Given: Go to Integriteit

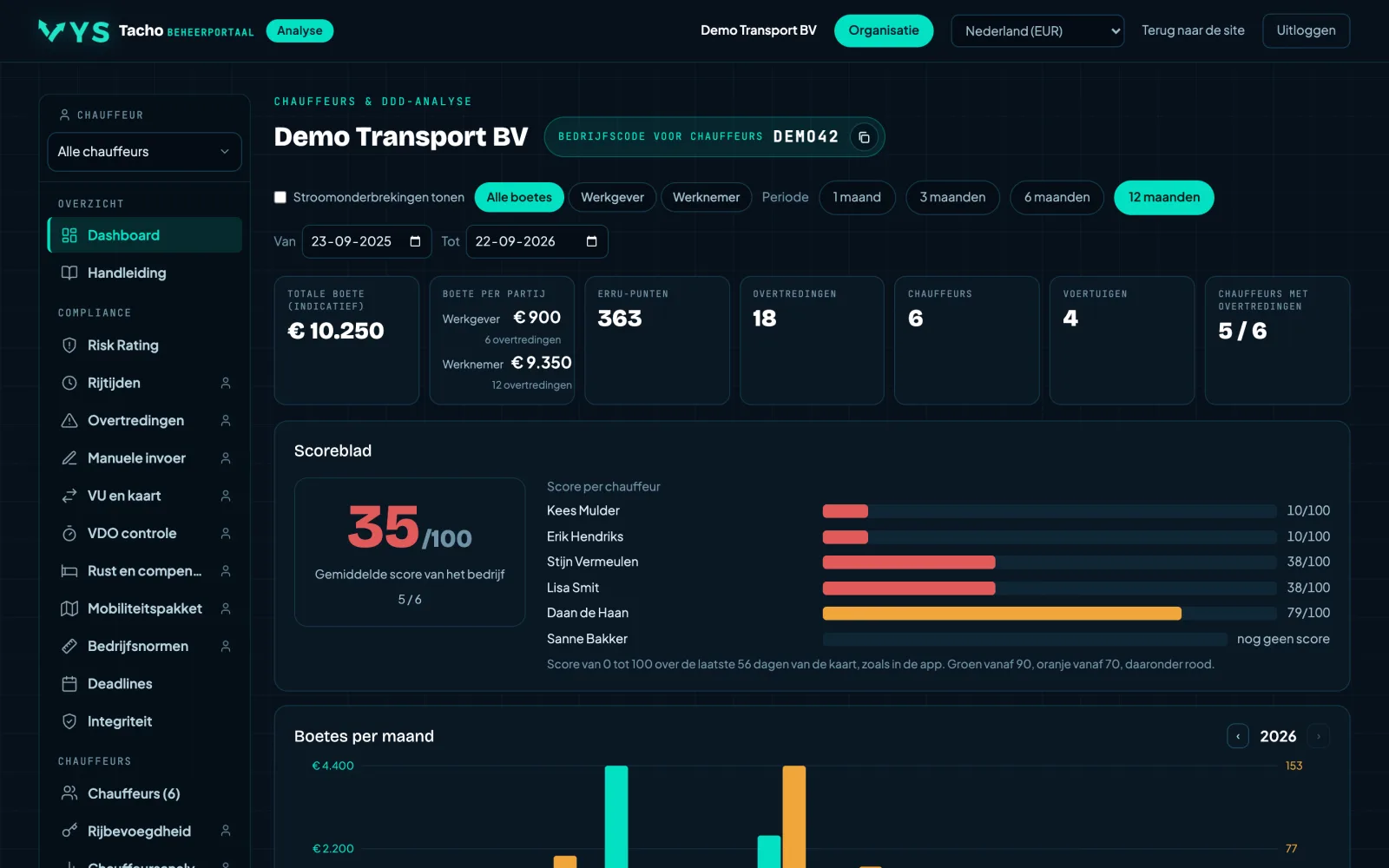Looking at the screenshot, I should pos(144,721).
